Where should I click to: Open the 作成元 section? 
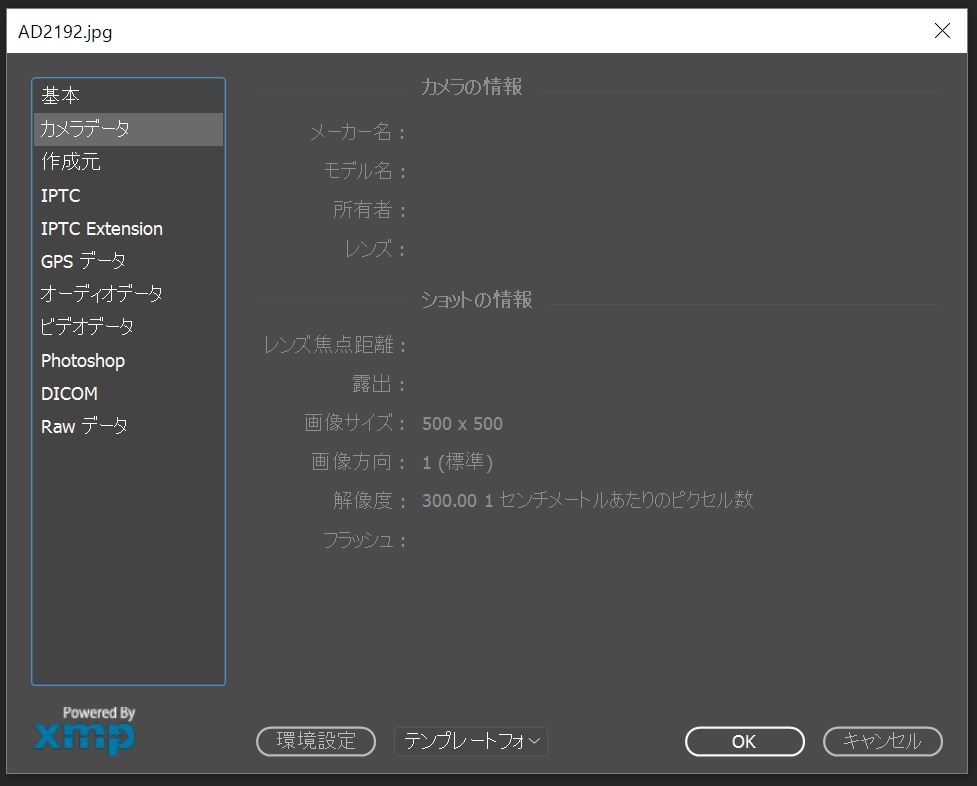pos(71,162)
